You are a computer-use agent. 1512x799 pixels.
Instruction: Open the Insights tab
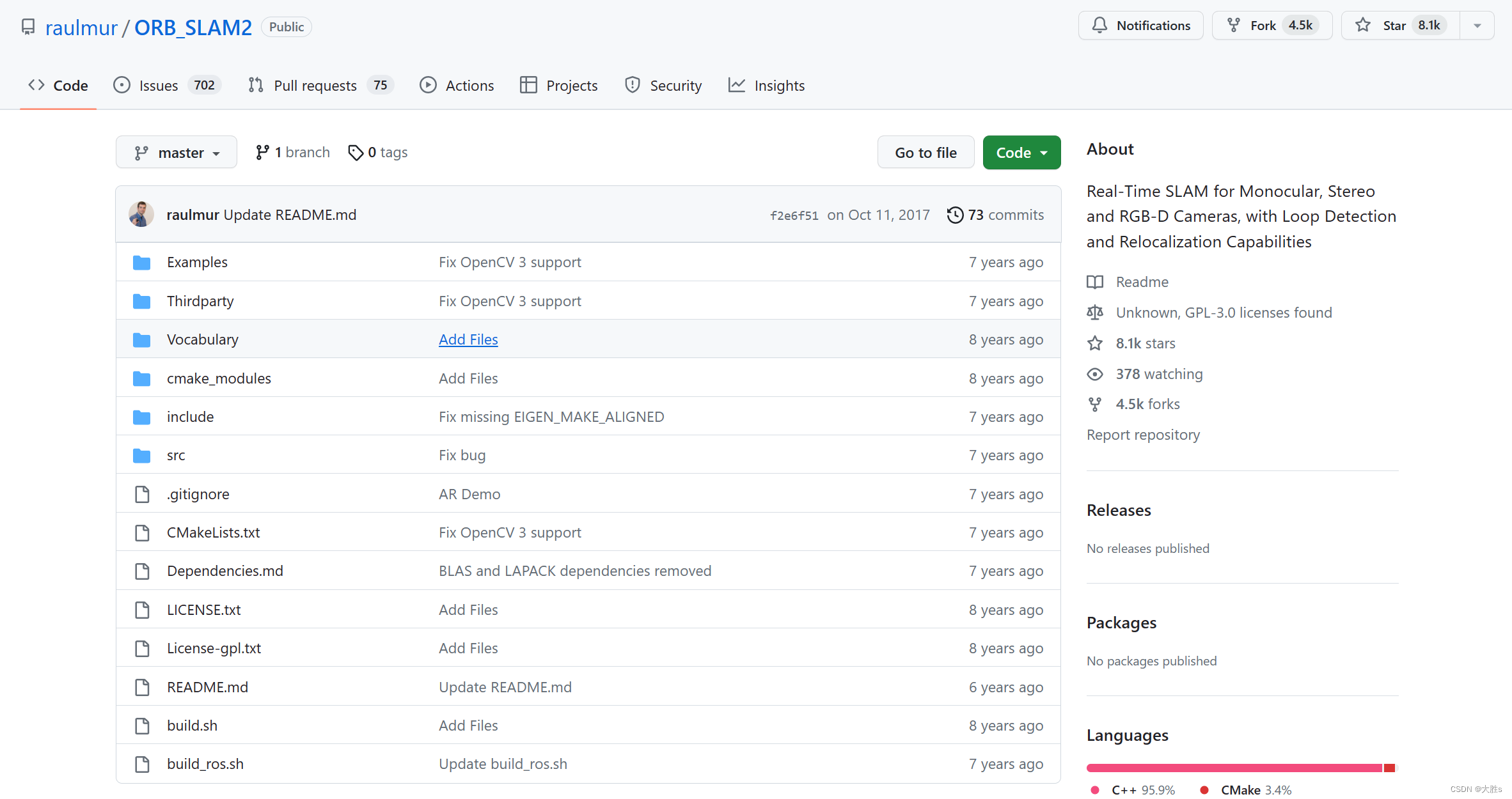[x=766, y=85]
